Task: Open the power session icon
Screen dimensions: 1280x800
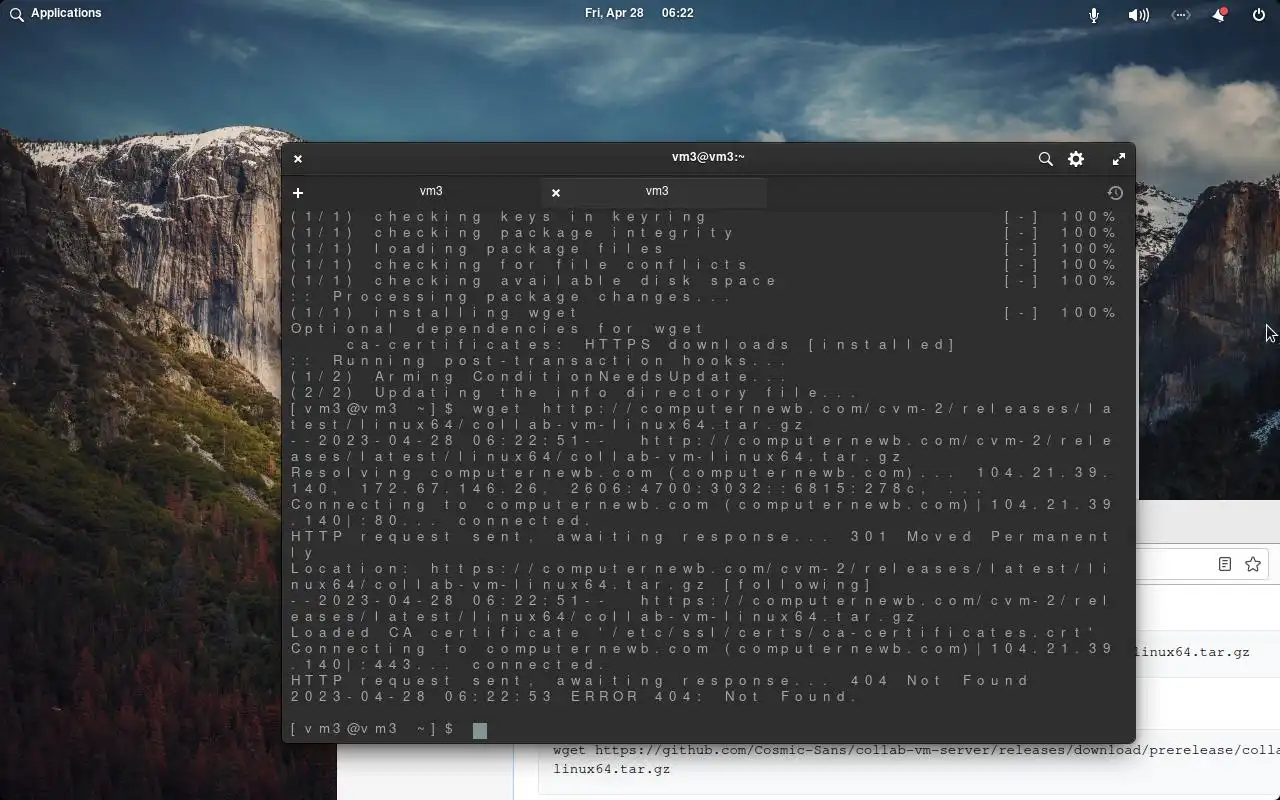Action: click(1259, 15)
